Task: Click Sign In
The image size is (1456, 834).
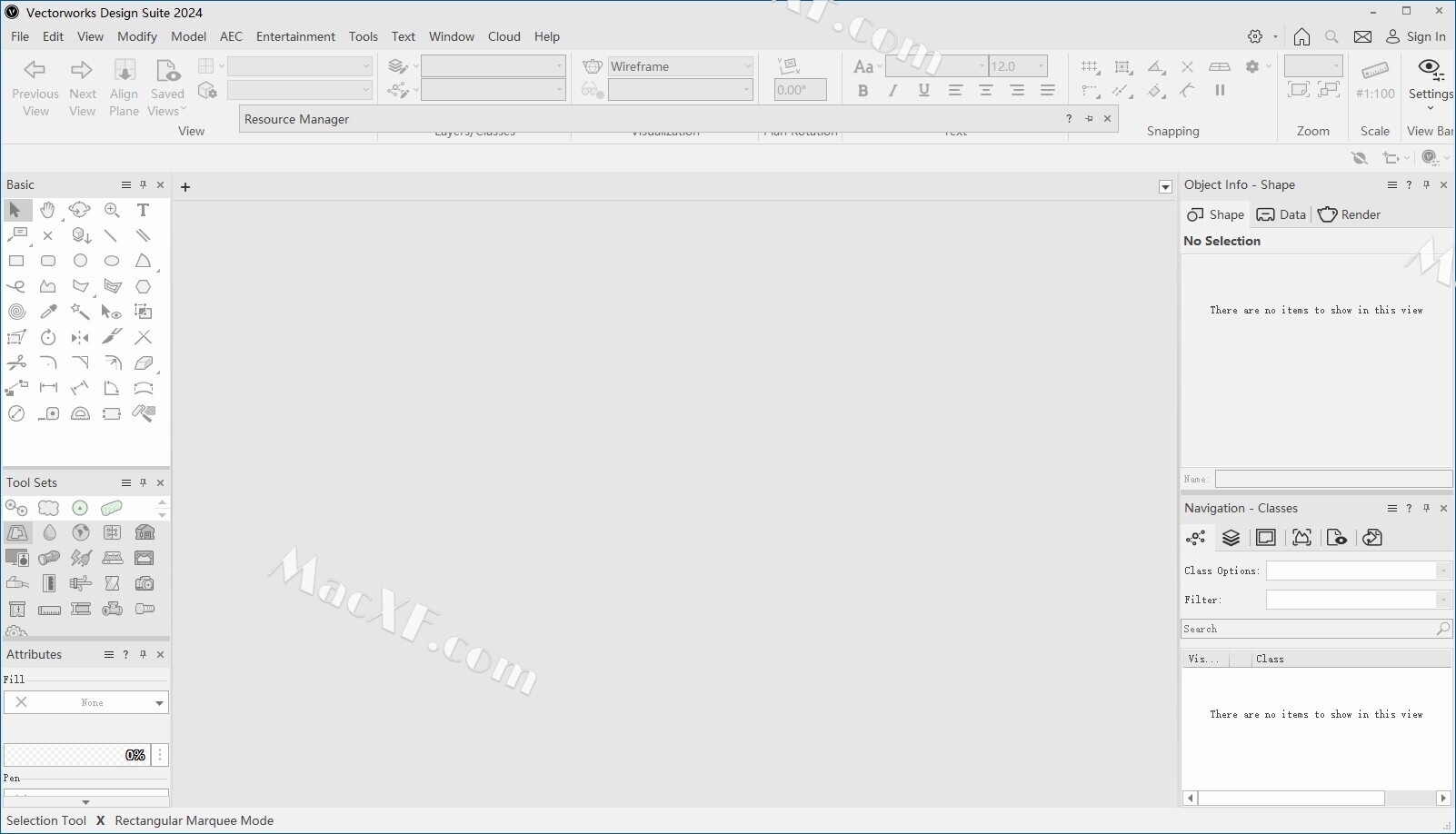Action: pos(1416,36)
